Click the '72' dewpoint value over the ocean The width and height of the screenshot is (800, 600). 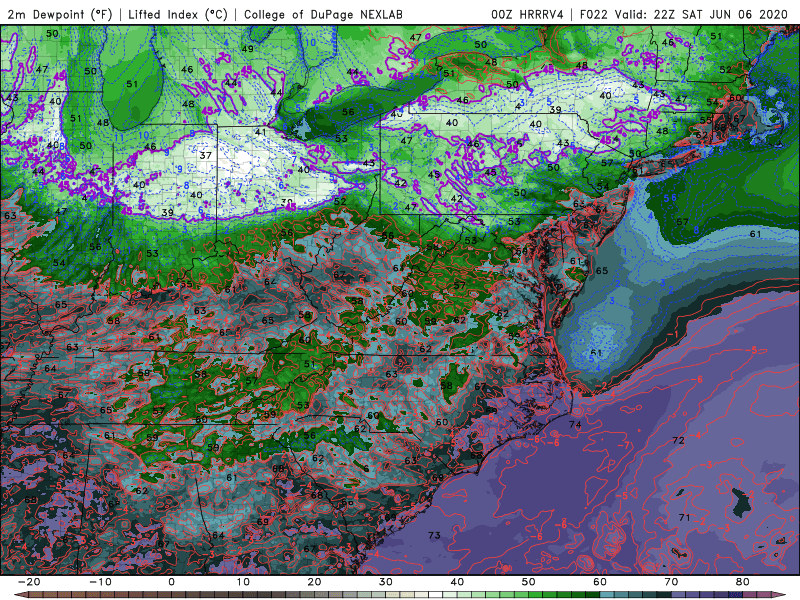(x=679, y=440)
